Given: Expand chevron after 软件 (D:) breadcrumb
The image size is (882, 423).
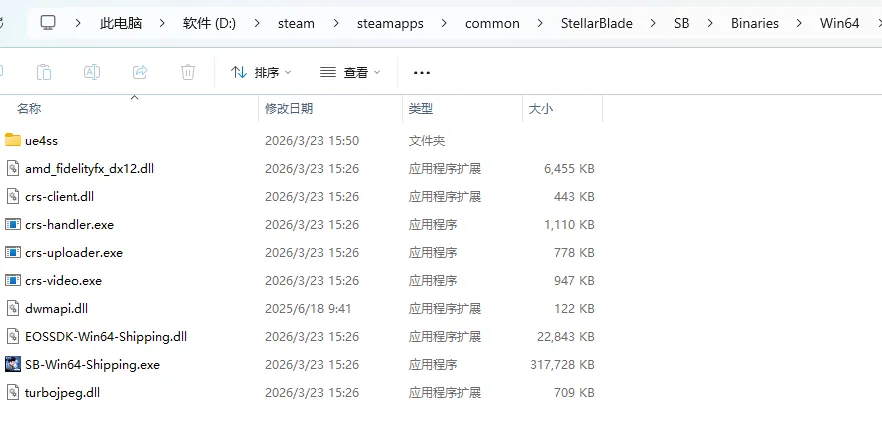Looking at the screenshot, I should 257,23.
